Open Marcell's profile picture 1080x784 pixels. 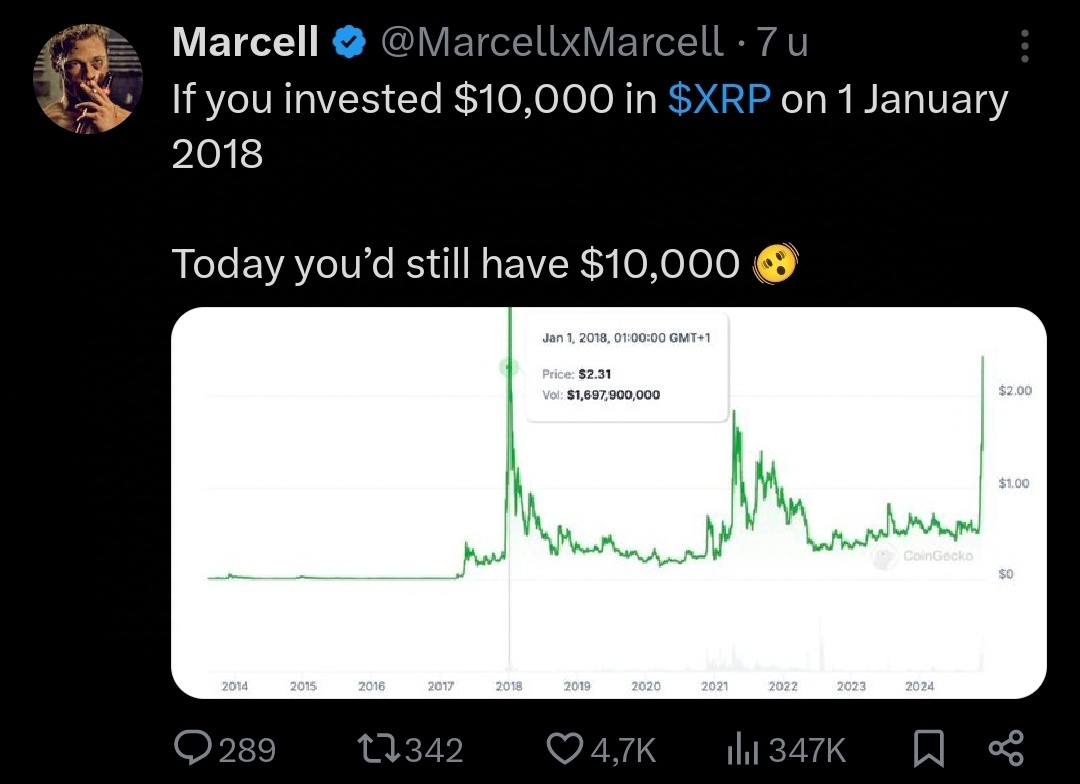tap(88, 77)
